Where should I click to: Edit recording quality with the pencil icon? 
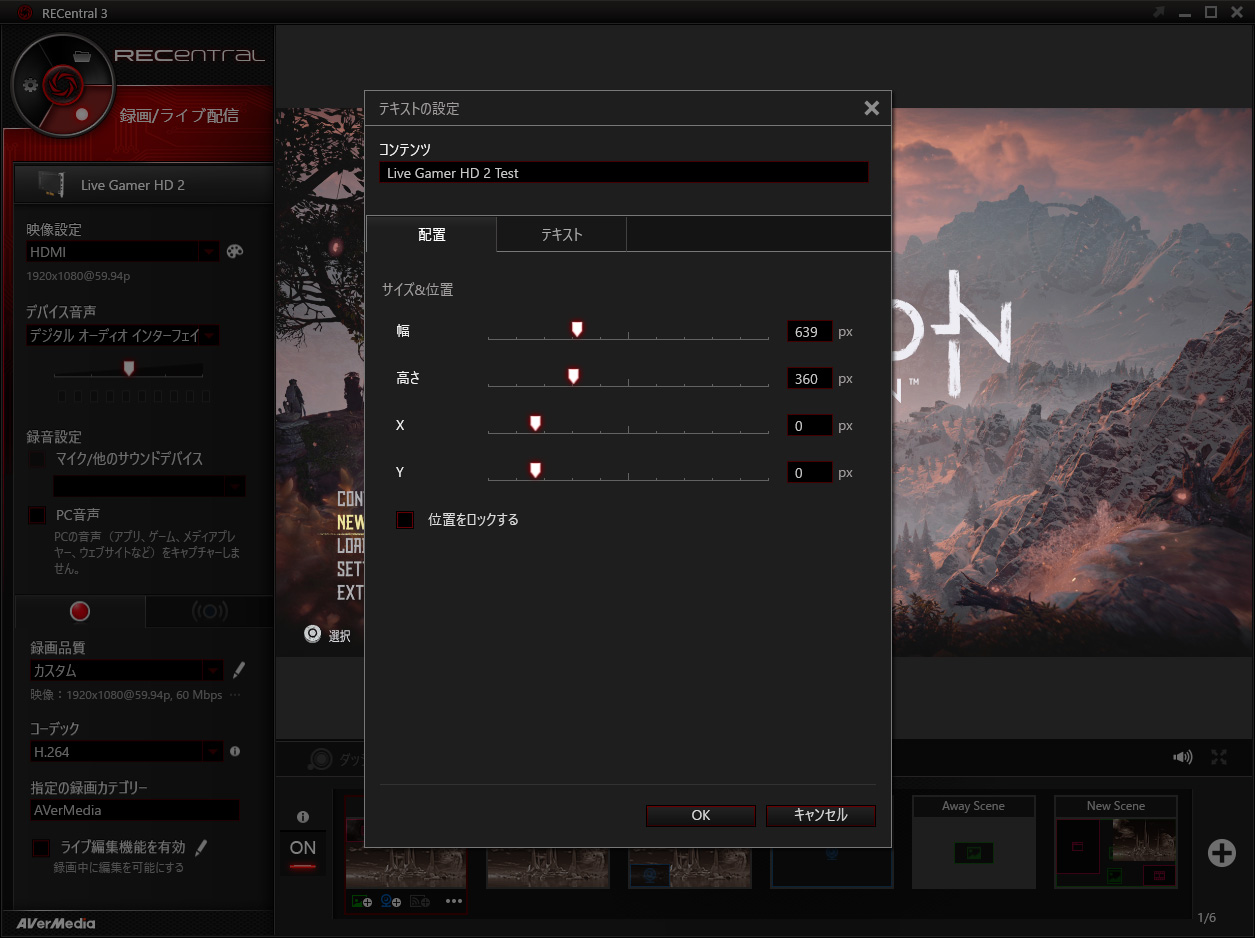click(x=238, y=670)
